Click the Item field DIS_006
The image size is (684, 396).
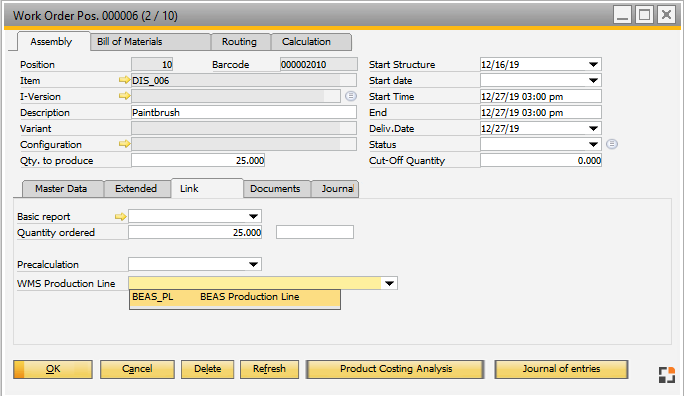point(244,80)
